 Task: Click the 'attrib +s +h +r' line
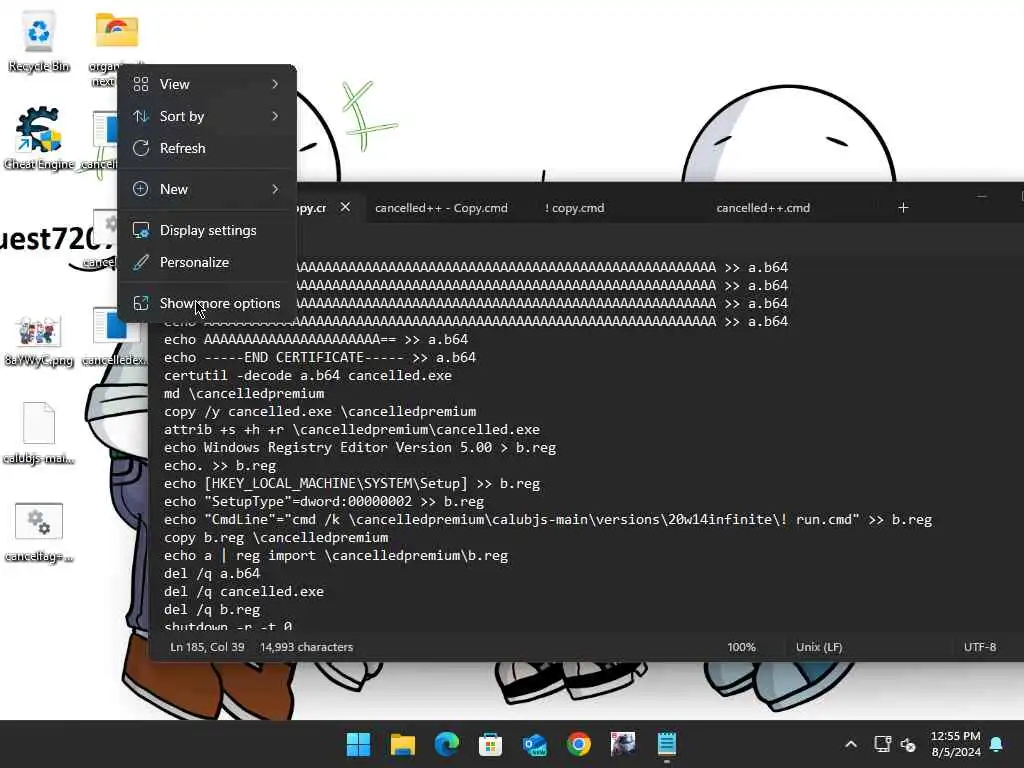[x=351, y=430]
